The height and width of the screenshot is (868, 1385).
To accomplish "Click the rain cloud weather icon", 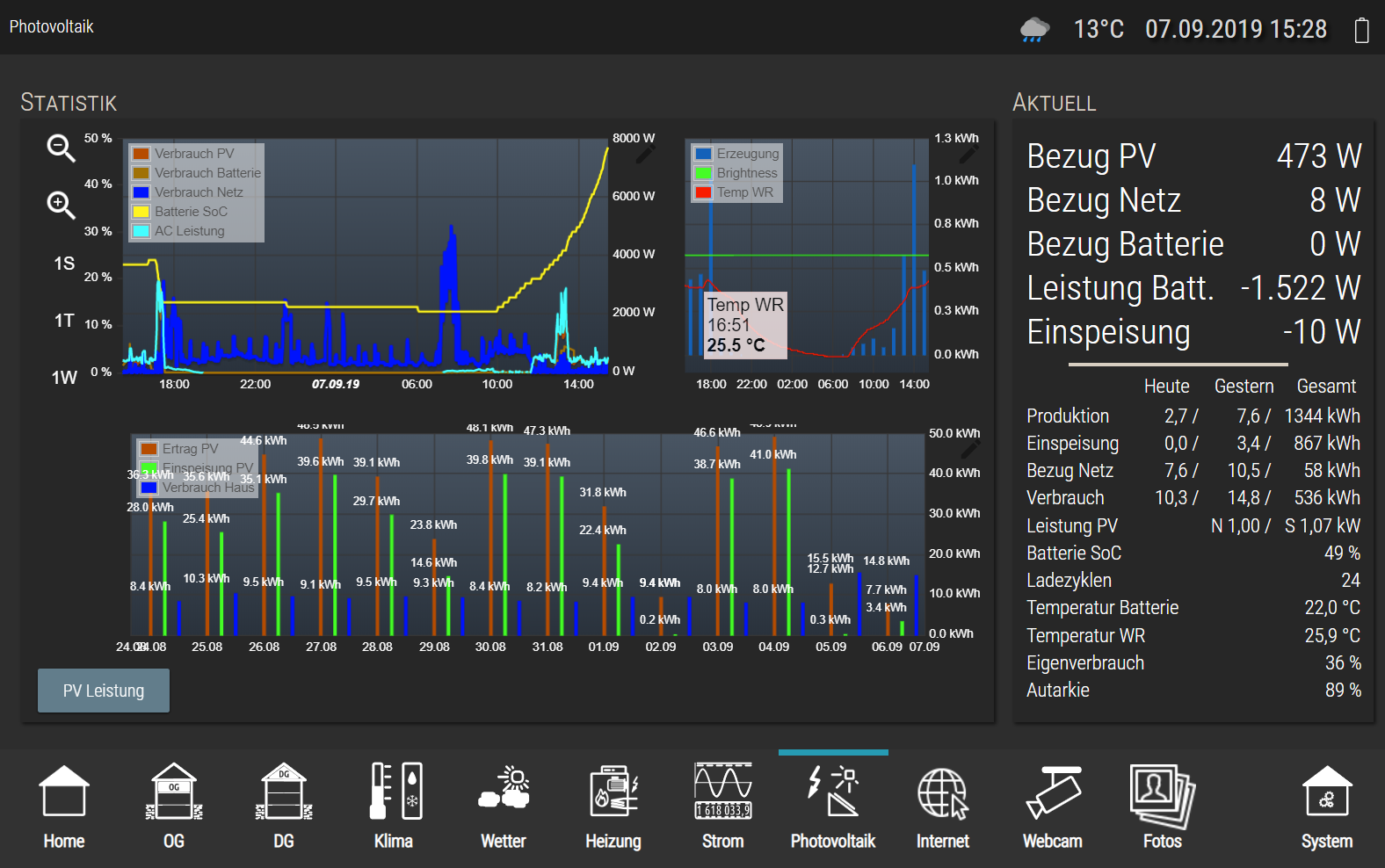I will coord(1035,29).
